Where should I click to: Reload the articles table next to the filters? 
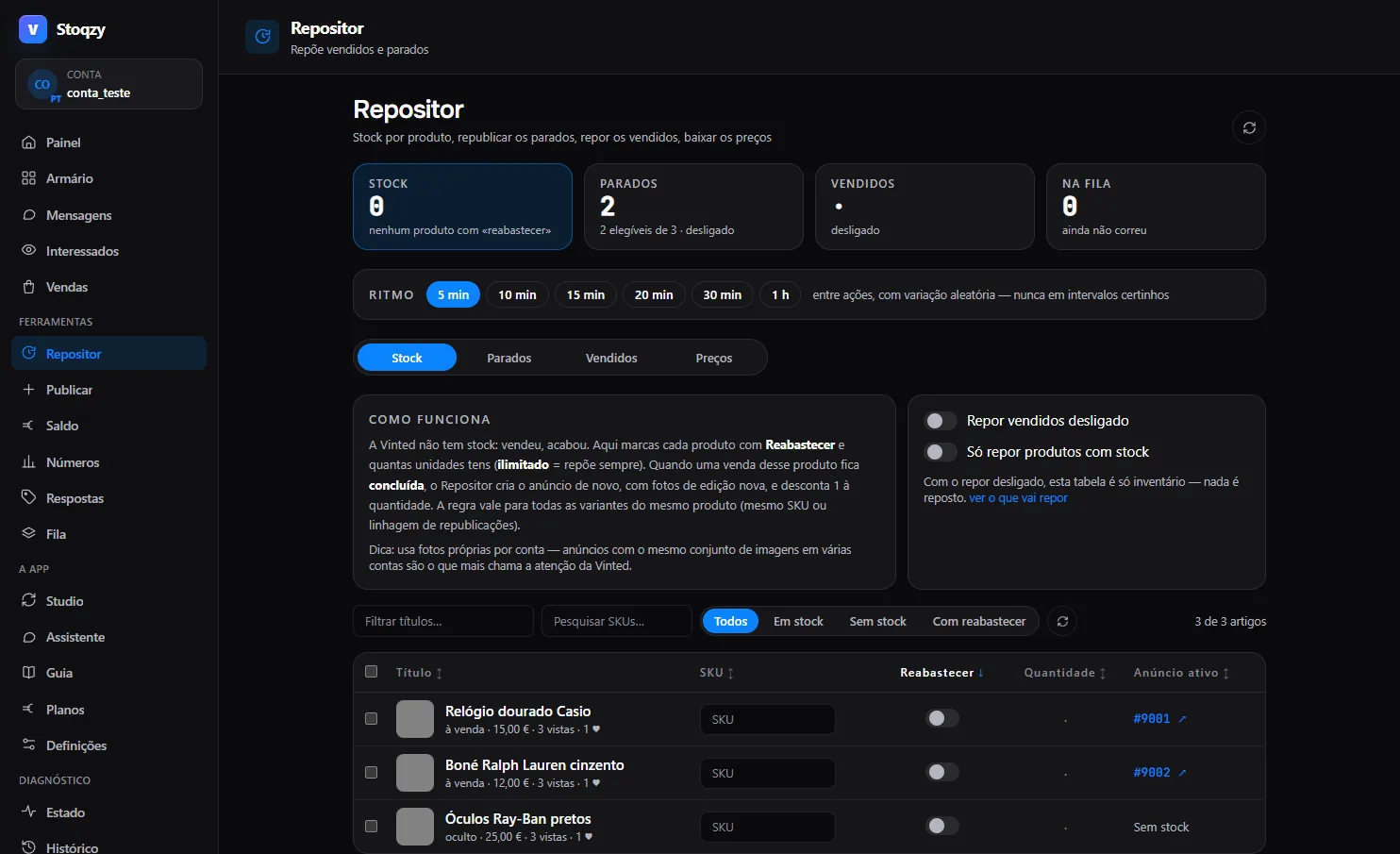1062,621
